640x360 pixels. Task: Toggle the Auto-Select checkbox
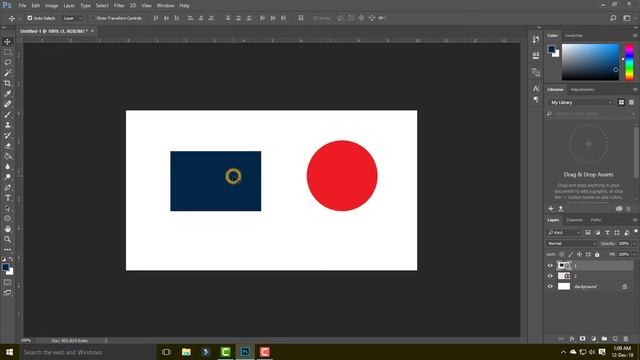tap(29, 18)
